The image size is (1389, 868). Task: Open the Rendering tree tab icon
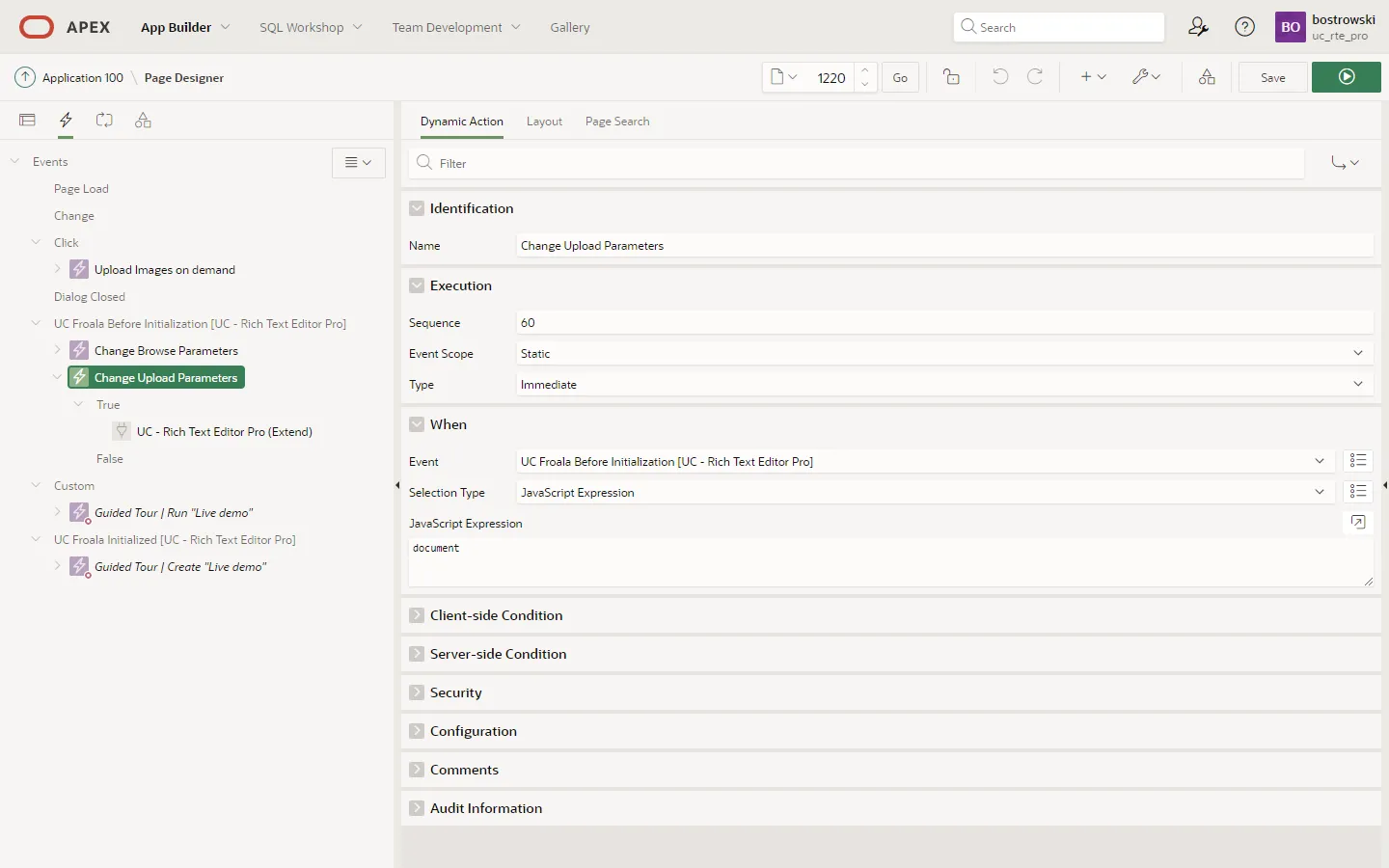click(x=27, y=121)
